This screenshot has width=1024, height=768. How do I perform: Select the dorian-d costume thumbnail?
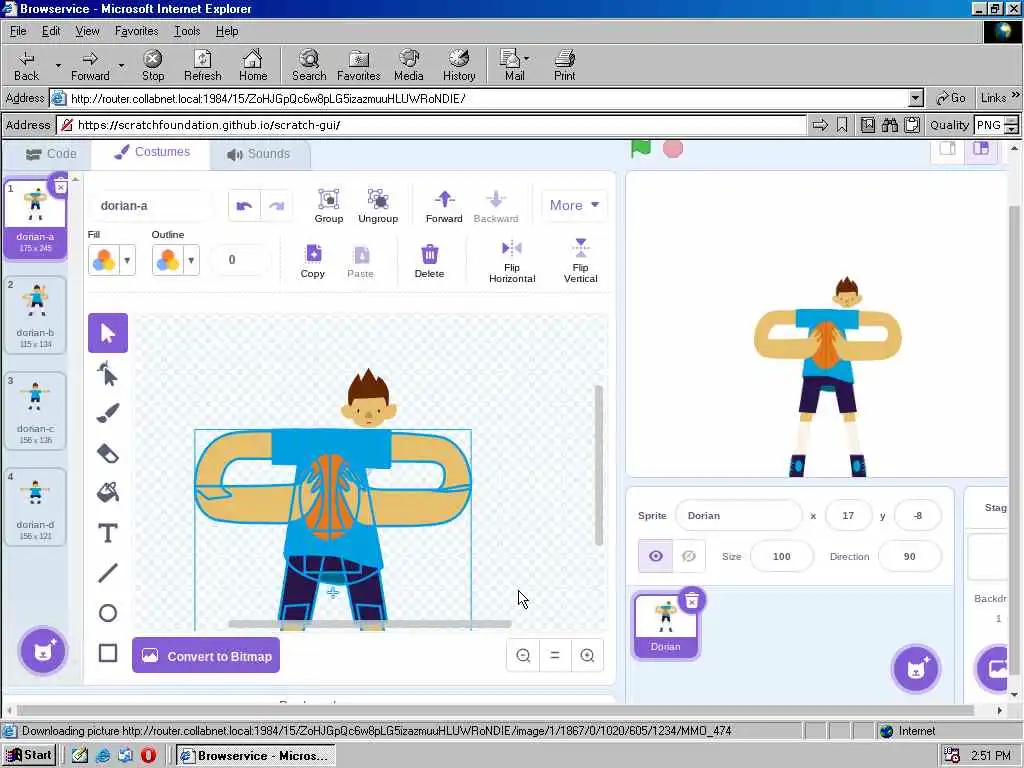coord(35,507)
